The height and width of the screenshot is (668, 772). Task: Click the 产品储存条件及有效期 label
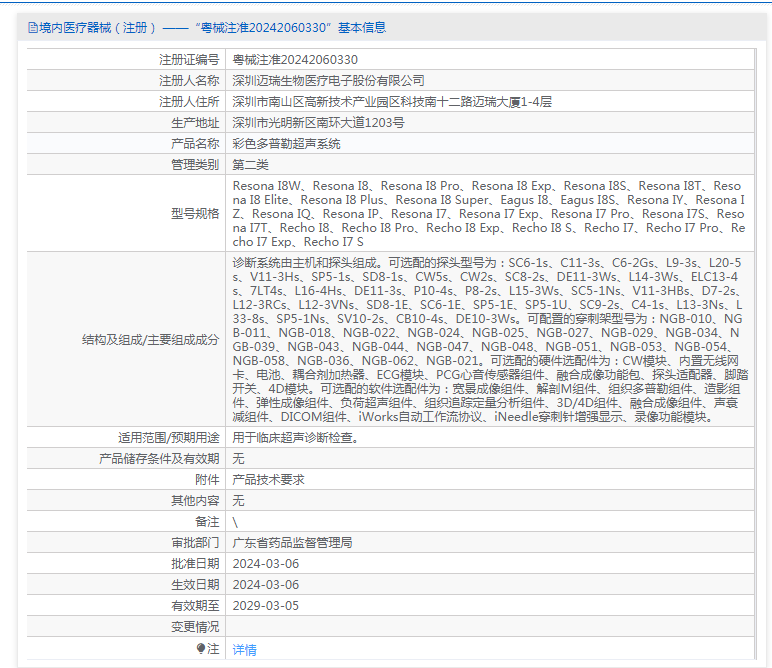pyautogui.click(x=159, y=459)
